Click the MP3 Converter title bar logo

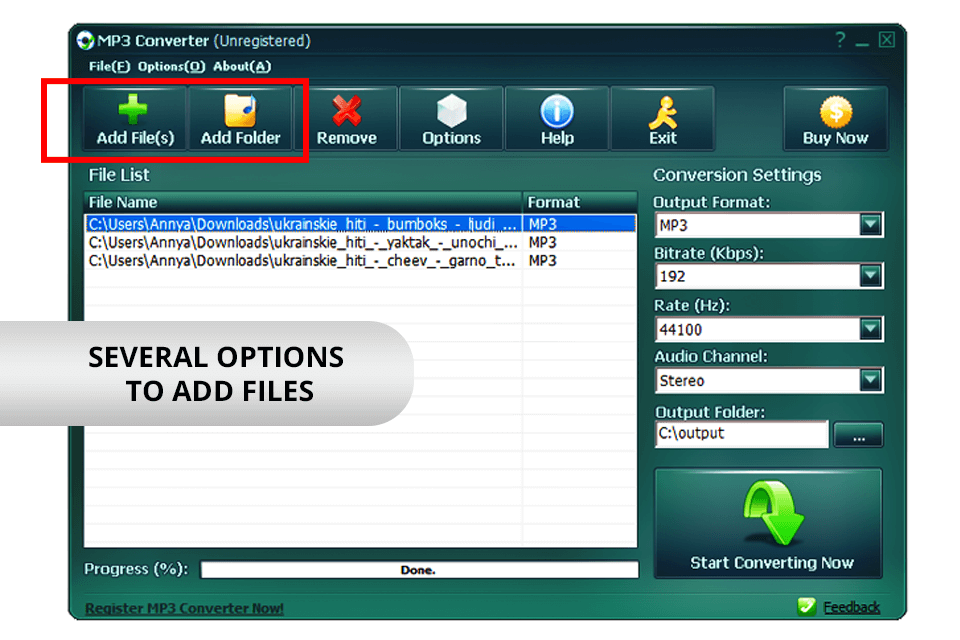86,41
